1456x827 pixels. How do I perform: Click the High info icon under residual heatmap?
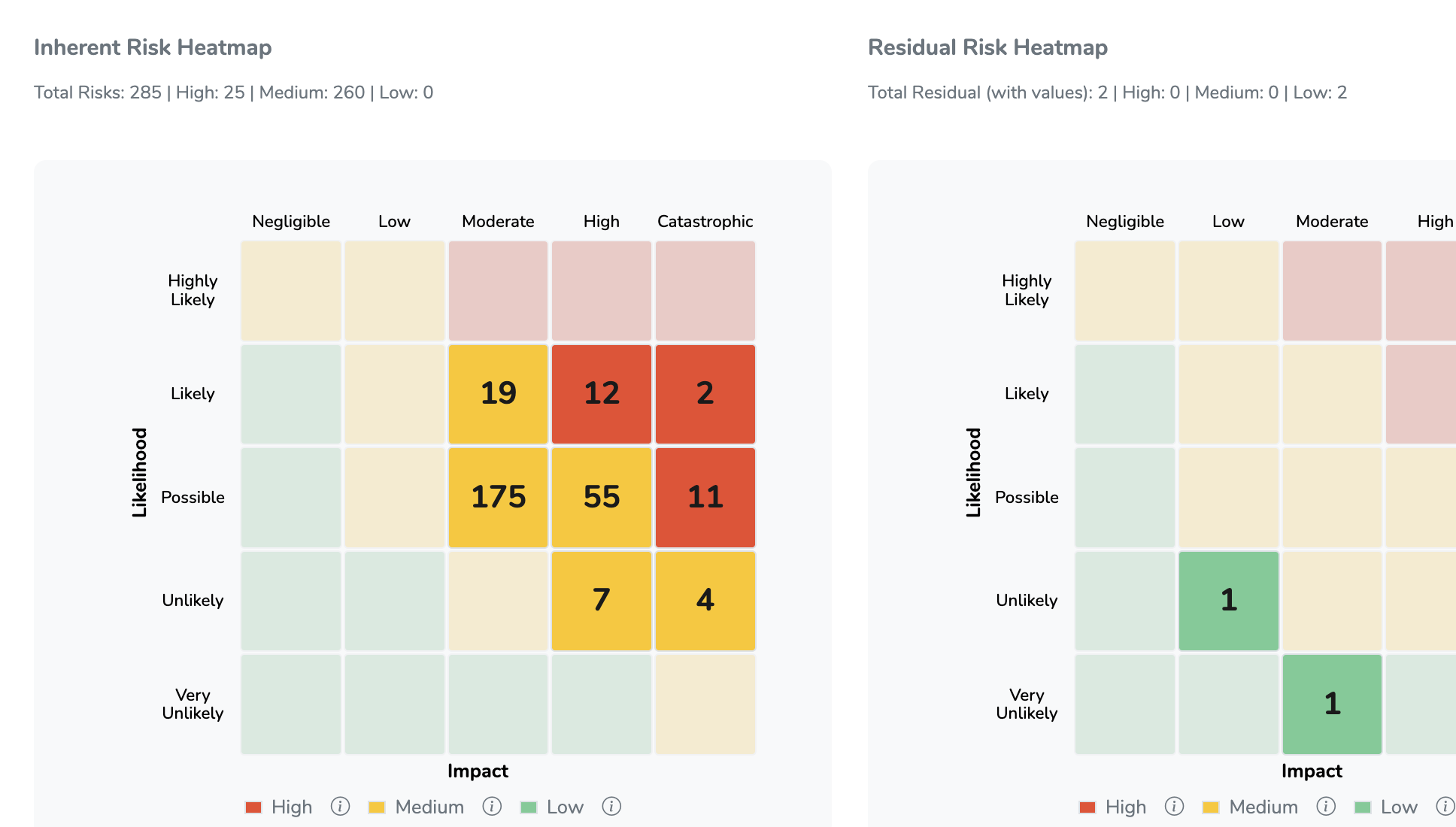pyautogui.click(x=1174, y=807)
